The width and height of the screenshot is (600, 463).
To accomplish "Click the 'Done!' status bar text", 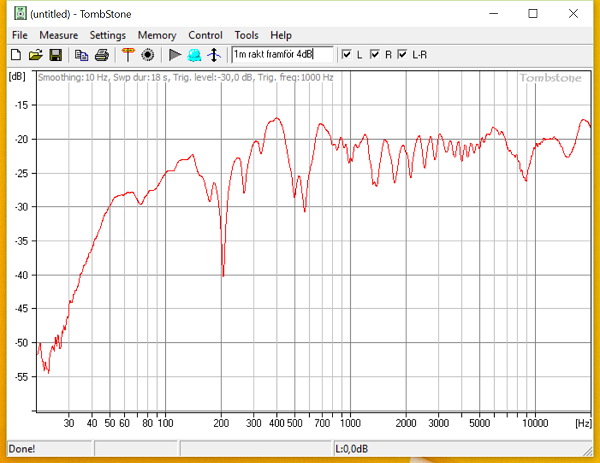I will [x=22, y=448].
